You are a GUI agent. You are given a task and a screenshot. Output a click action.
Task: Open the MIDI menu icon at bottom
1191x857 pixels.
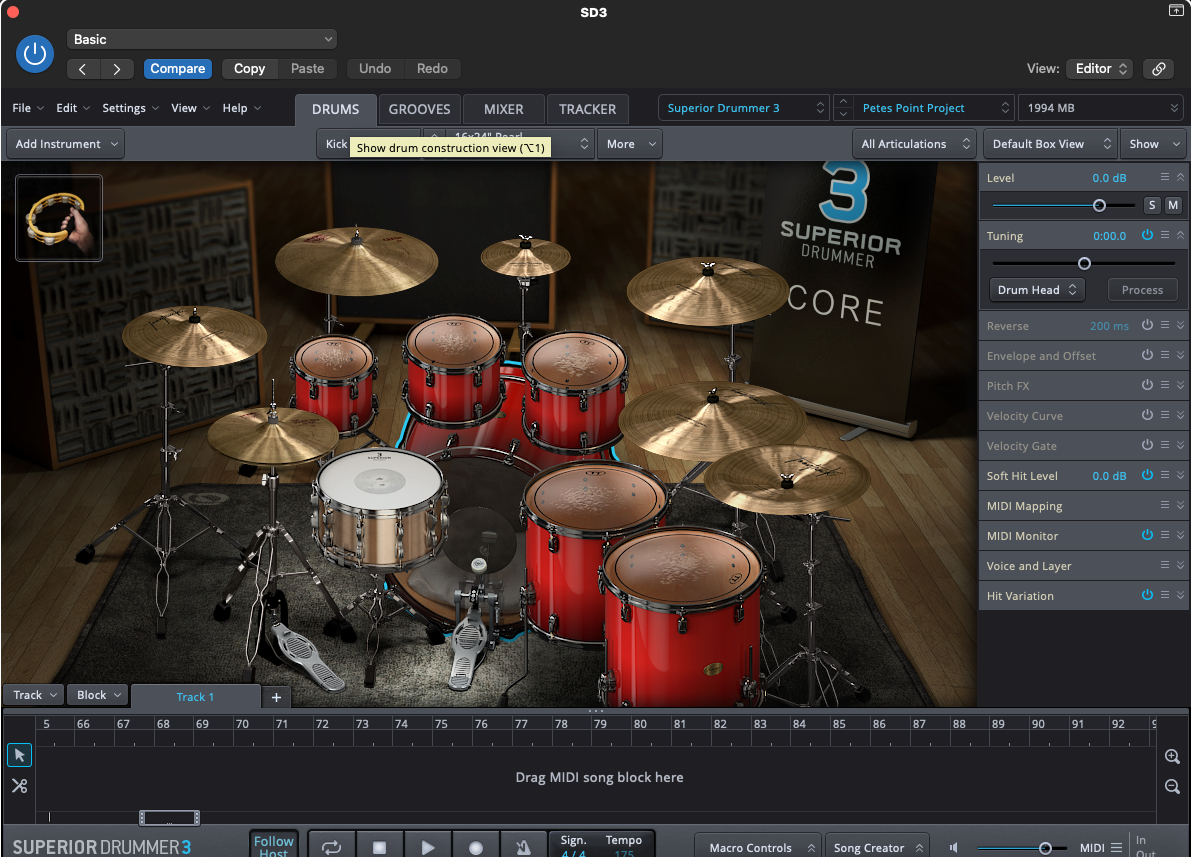[1116, 847]
